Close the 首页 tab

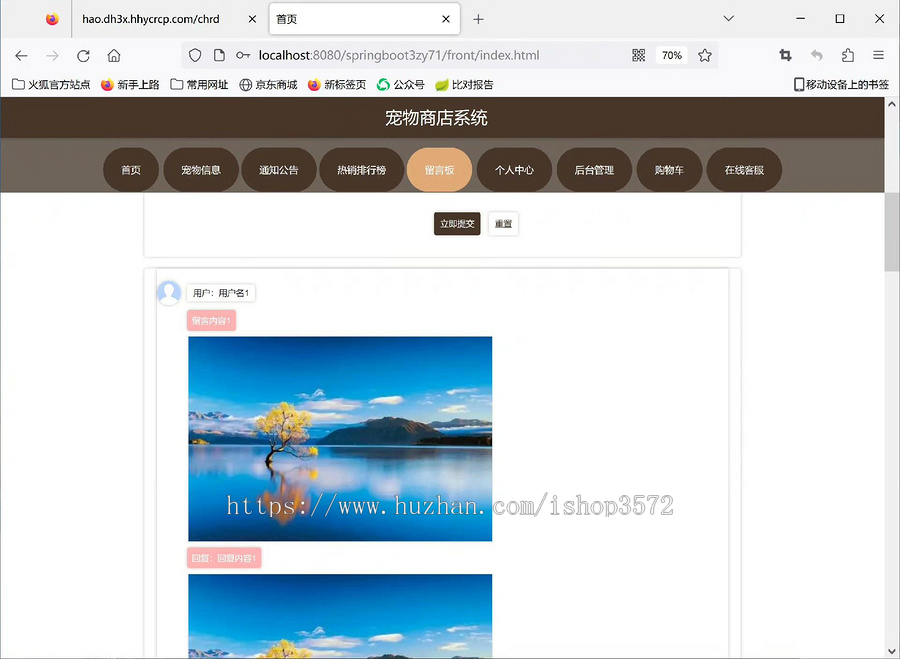pyautogui.click(x=446, y=19)
